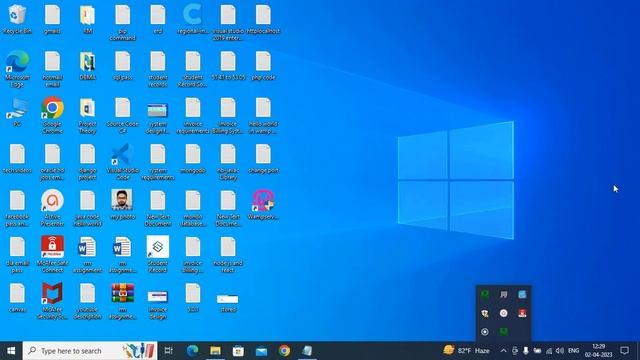Viewport: 640px width, 360px height.
Task: Select the canvas file icon
Action: pos(17,298)
